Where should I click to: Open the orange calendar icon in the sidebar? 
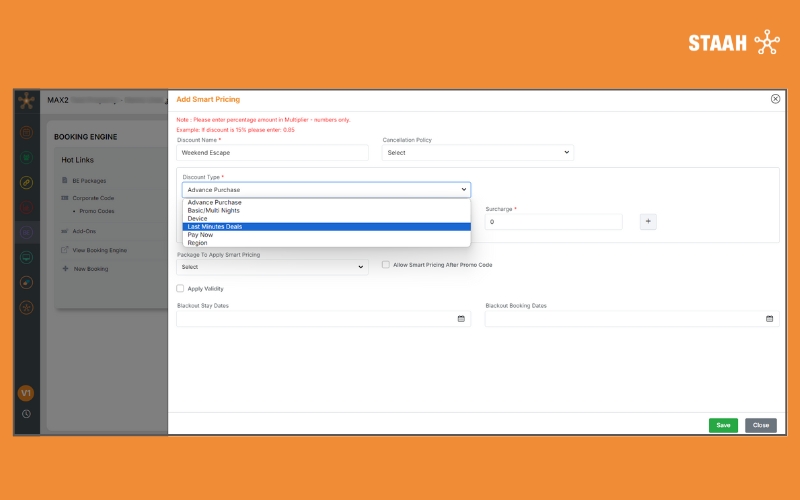27,133
